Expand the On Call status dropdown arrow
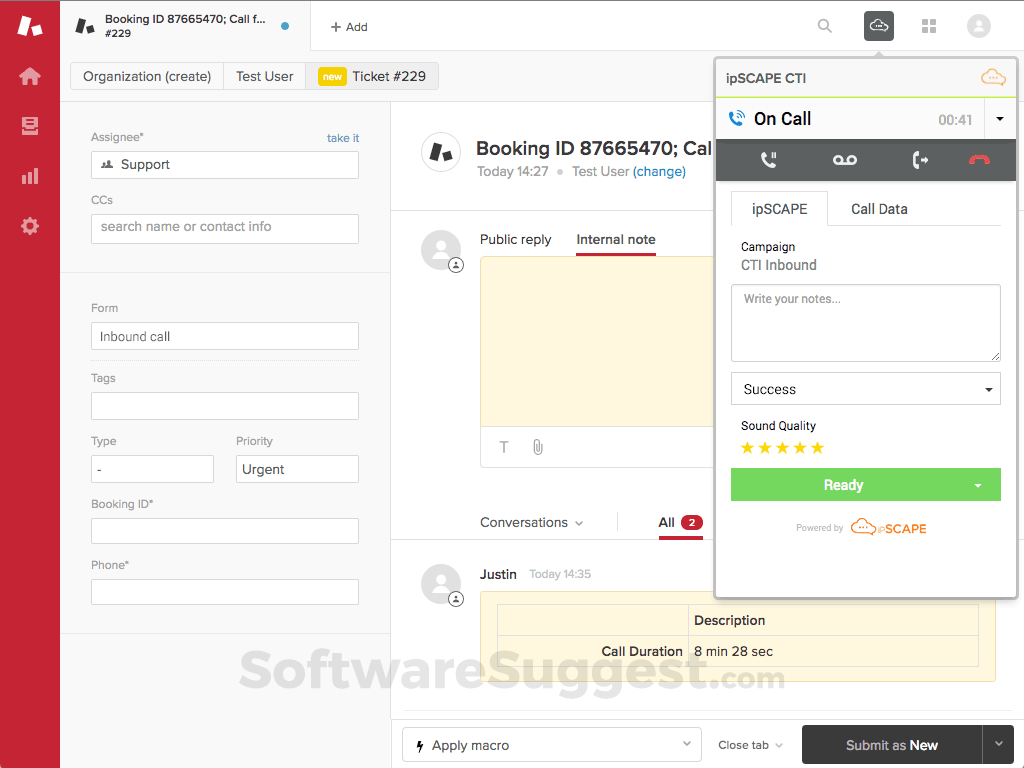 pos(1000,118)
